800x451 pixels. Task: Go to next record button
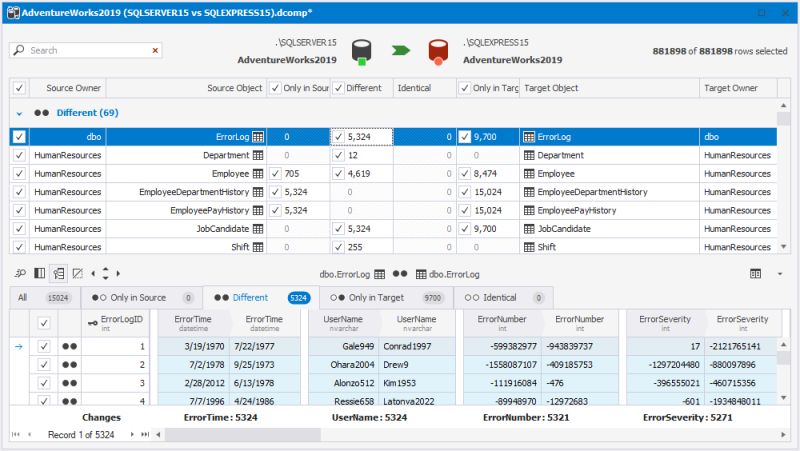pyautogui.click(x=132, y=435)
